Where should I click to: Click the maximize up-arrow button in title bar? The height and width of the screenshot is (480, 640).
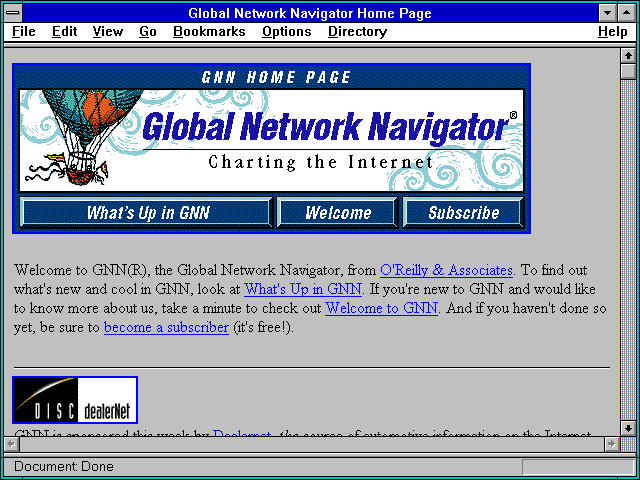tap(627, 13)
